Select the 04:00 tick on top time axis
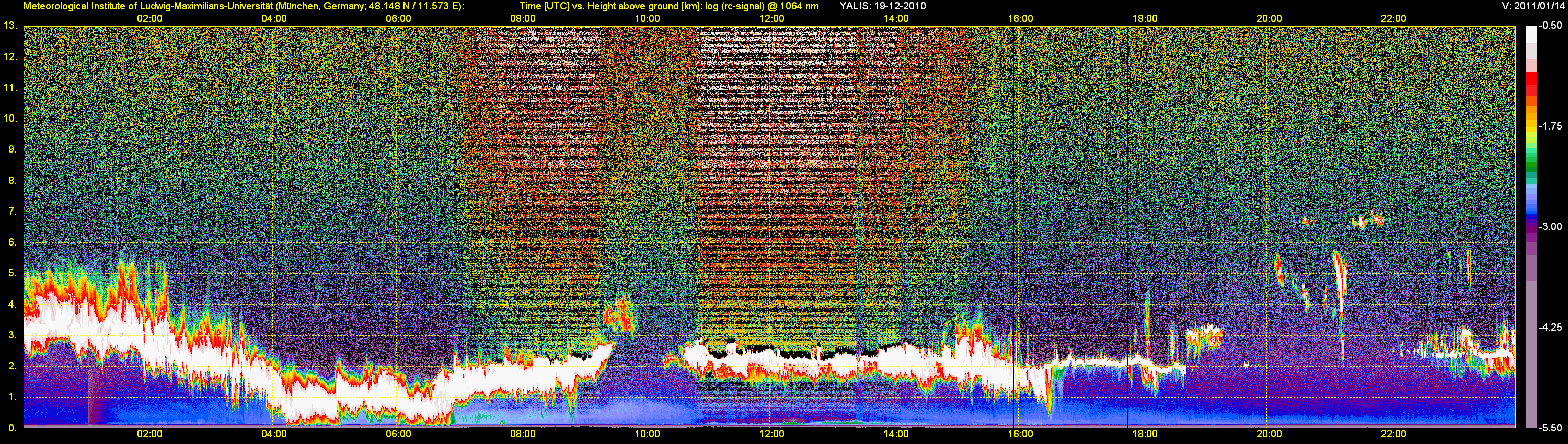Image resolution: width=1568 pixels, height=444 pixels. 274,19
